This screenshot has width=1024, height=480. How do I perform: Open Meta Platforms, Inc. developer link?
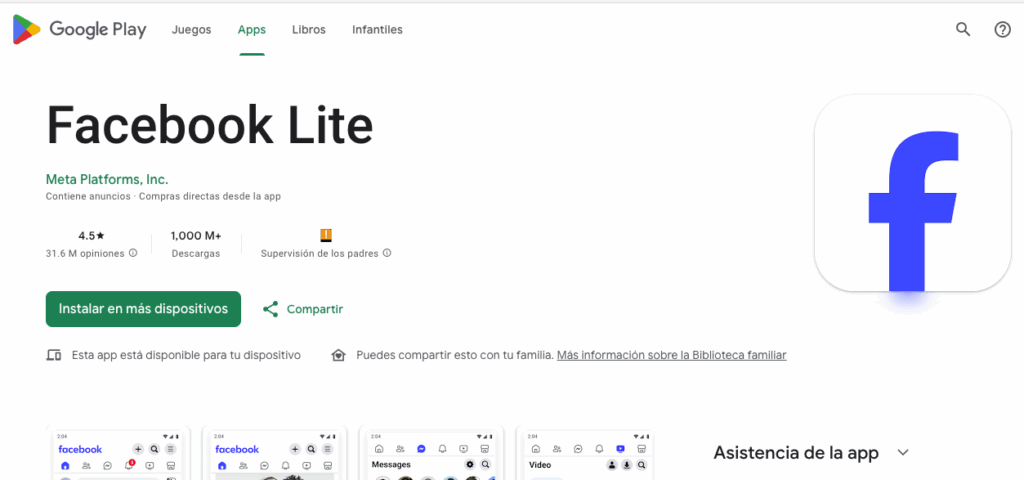[x=107, y=179]
